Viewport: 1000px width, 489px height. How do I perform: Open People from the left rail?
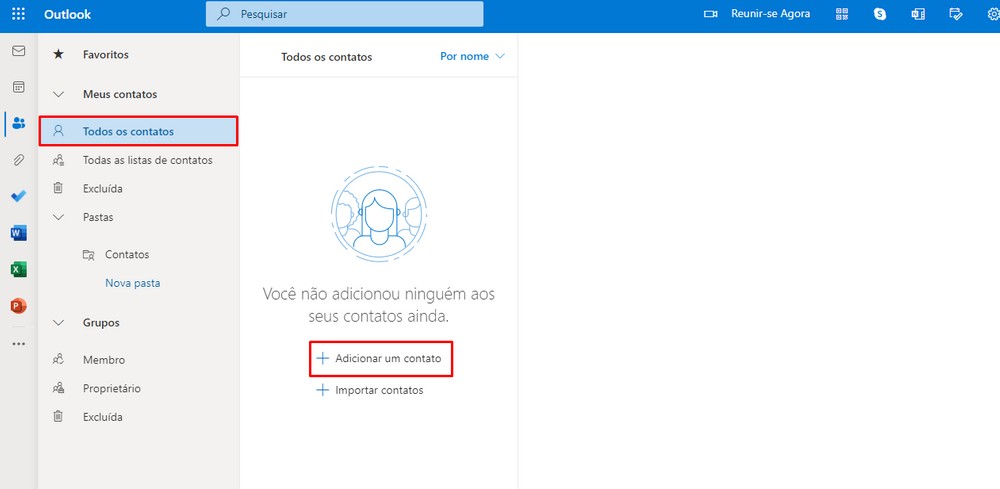click(18, 123)
